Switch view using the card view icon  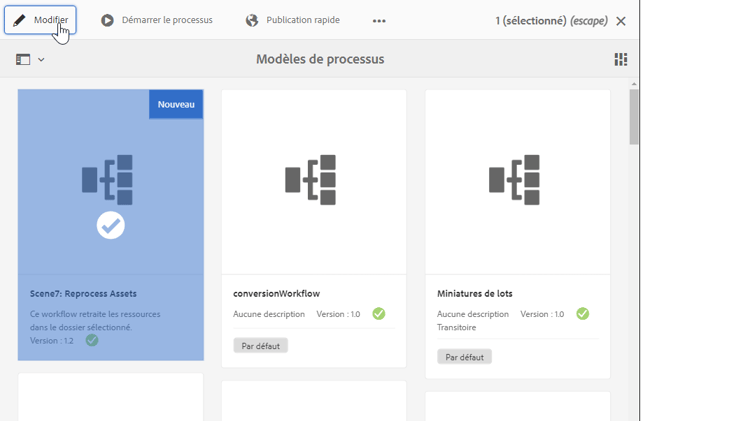(x=621, y=59)
